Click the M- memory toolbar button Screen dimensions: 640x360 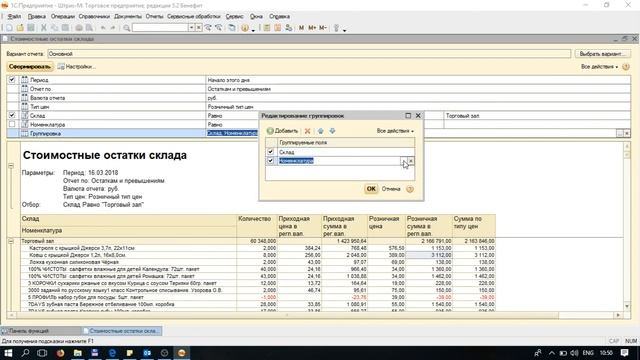tap(322, 28)
